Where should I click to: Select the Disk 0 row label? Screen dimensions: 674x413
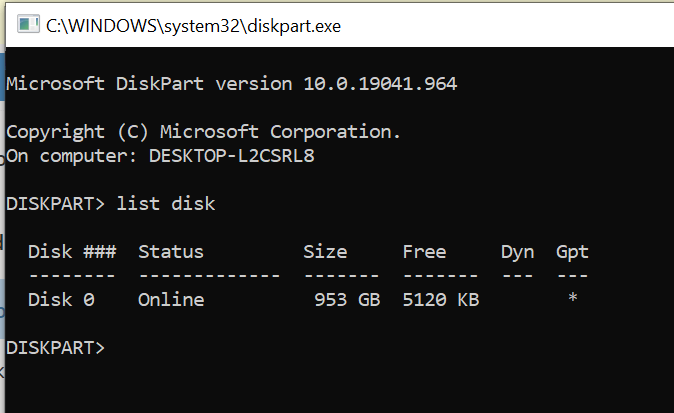coord(61,300)
